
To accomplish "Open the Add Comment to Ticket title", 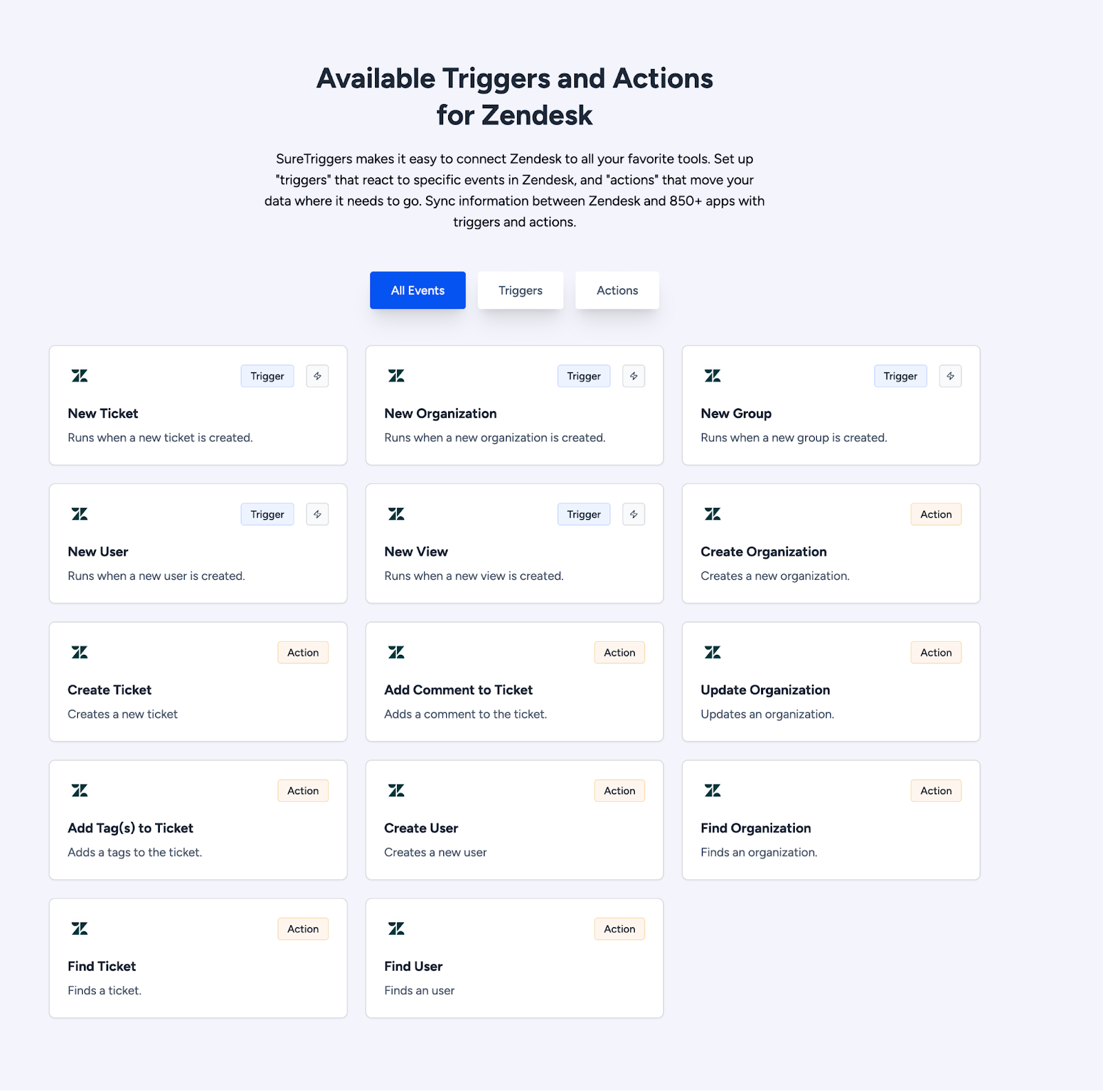I will pos(458,690).
